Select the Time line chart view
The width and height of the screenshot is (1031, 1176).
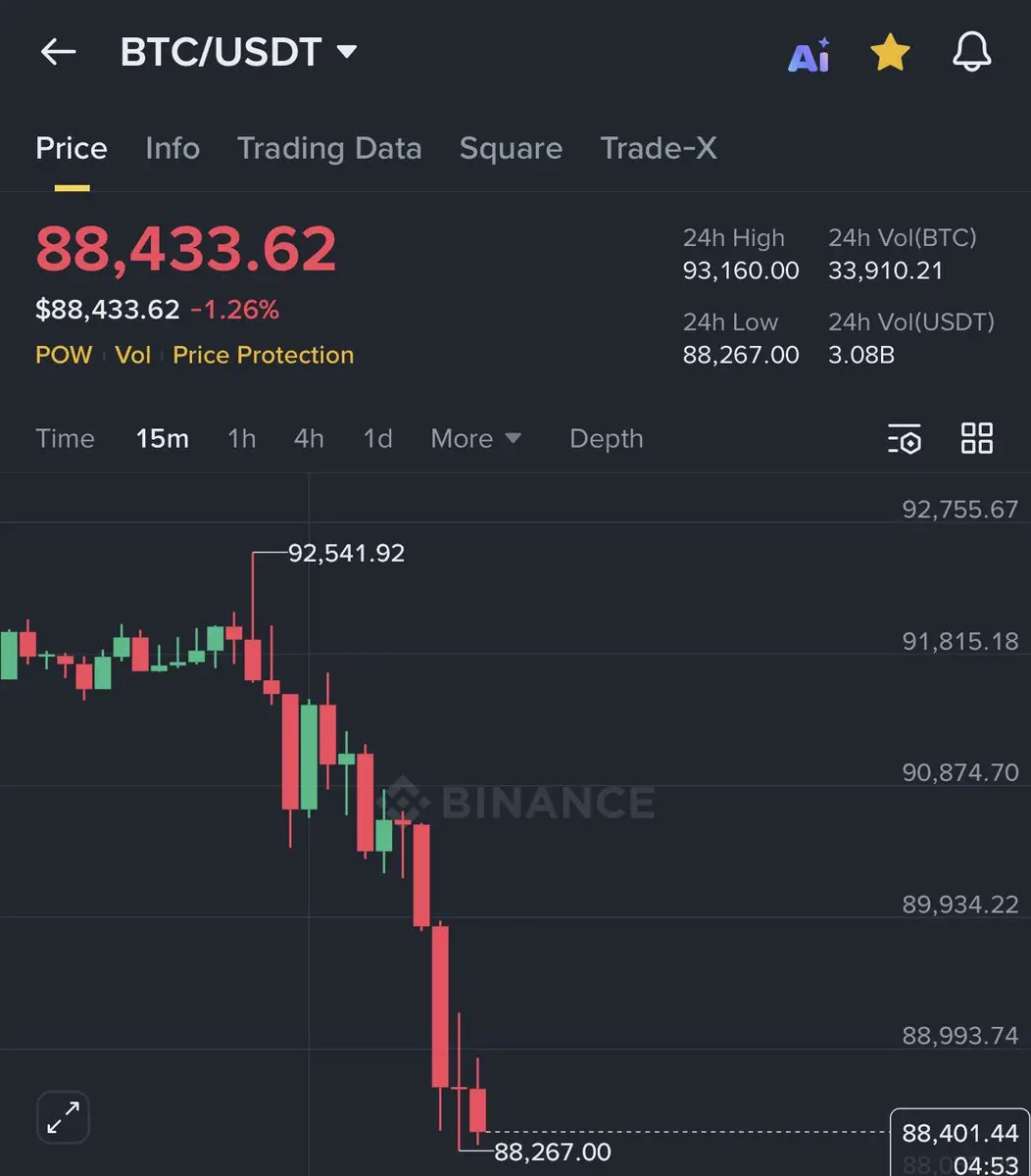point(66,438)
